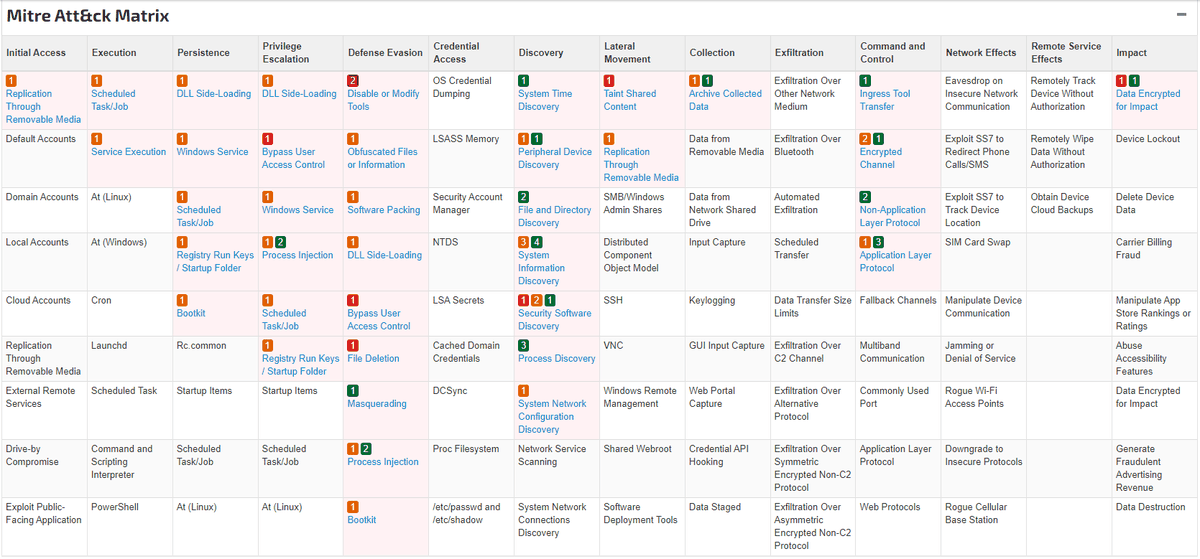The height and width of the screenshot is (559, 1200).
Task: Open Obfuscated Files or Information link
Action: coord(382,158)
